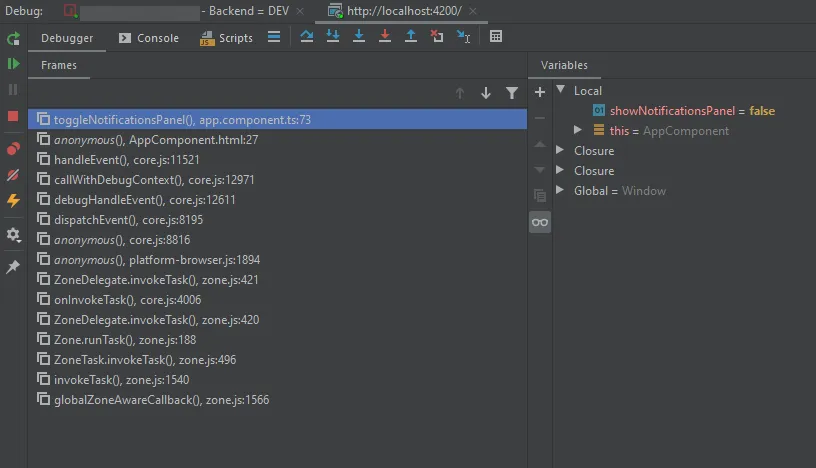Screen dimensions: 816x468
Task: Resume program with the green play icon
Action: (x=13, y=64)
